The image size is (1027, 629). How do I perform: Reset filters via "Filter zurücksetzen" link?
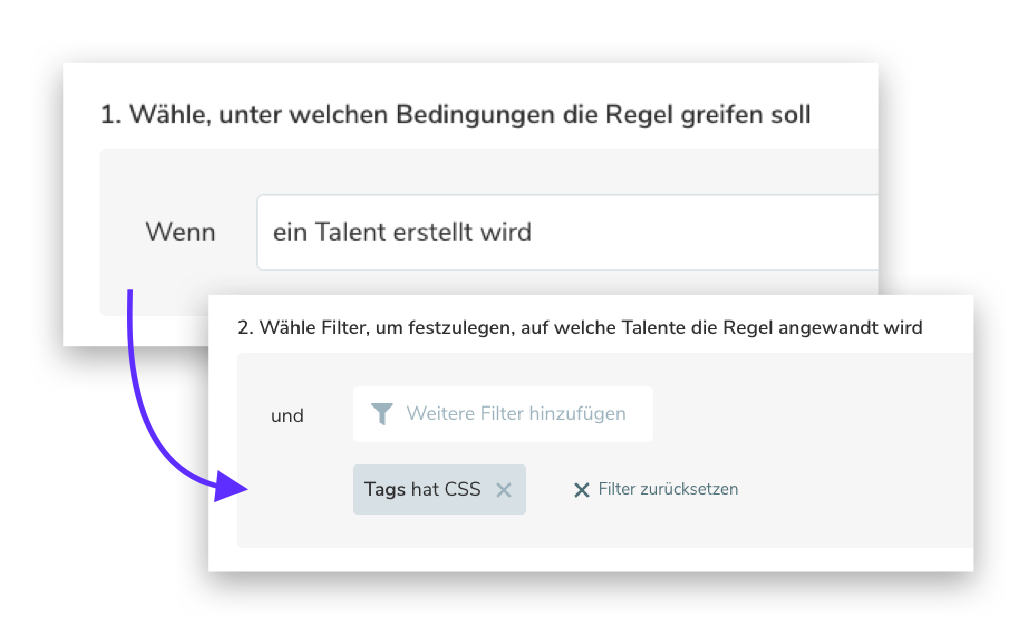668,490
